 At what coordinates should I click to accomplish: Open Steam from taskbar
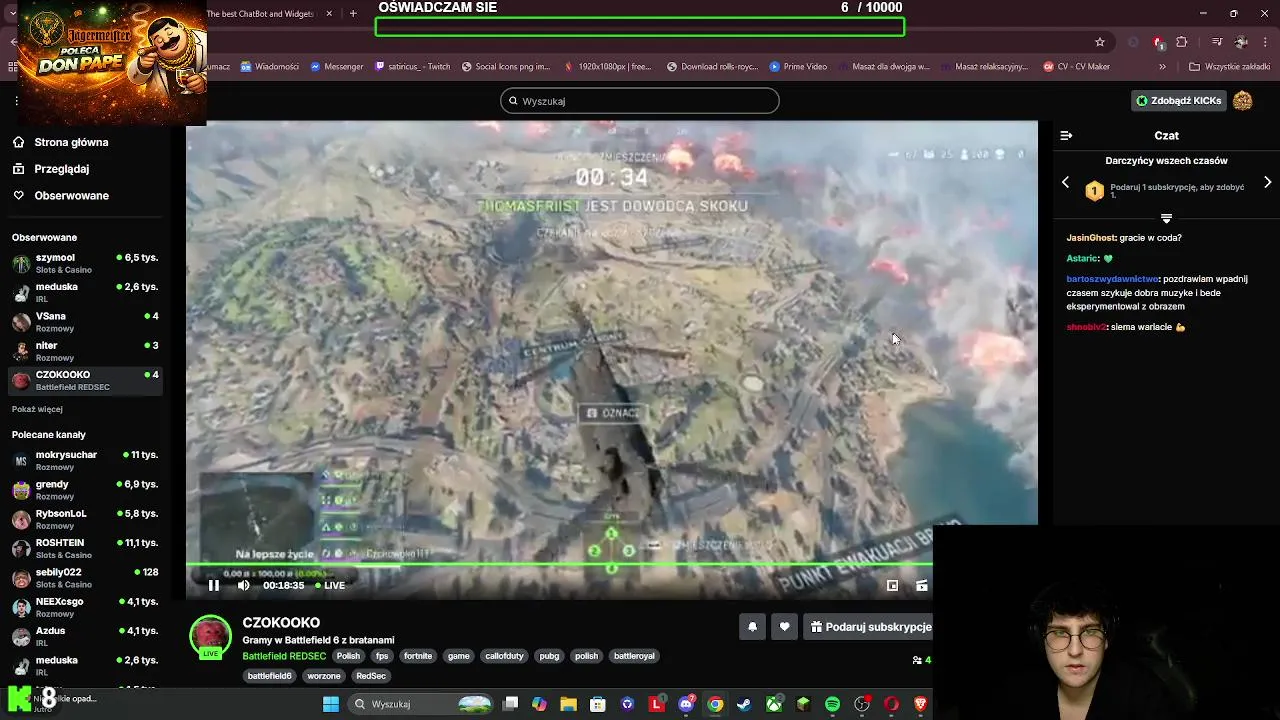744,704
